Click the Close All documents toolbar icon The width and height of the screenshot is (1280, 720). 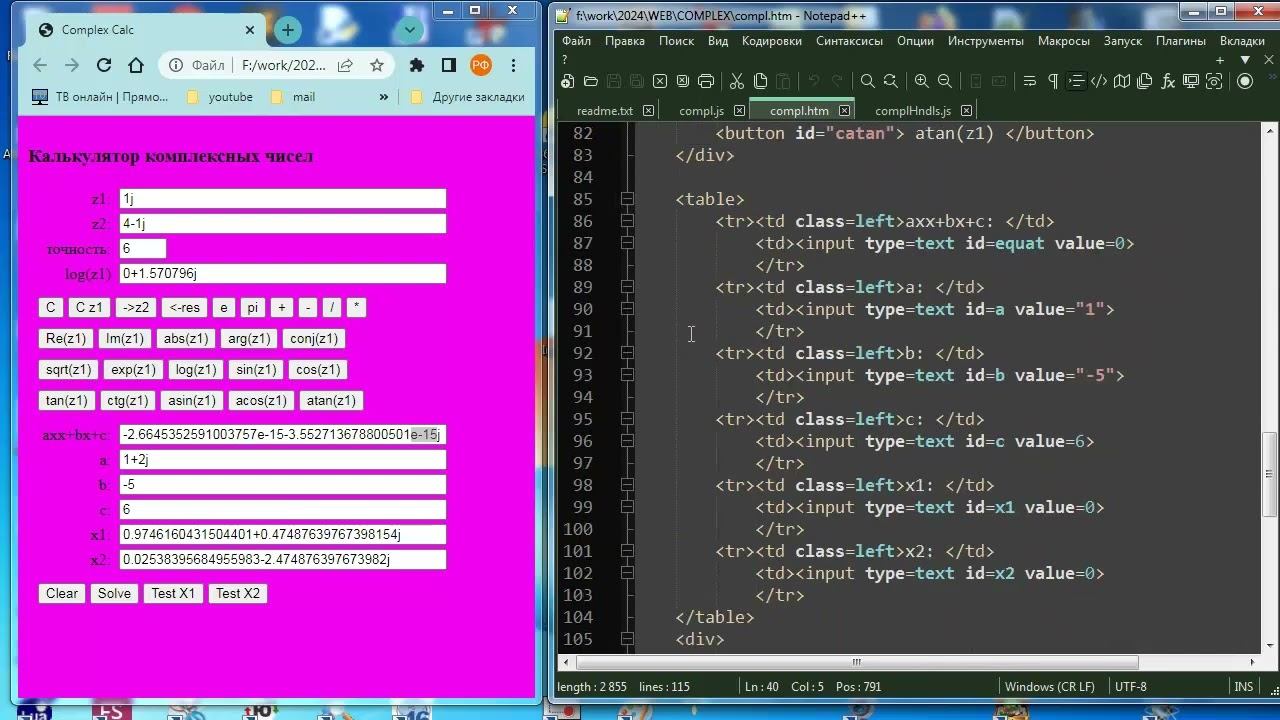pyautogui.click(x=683, y=81)
